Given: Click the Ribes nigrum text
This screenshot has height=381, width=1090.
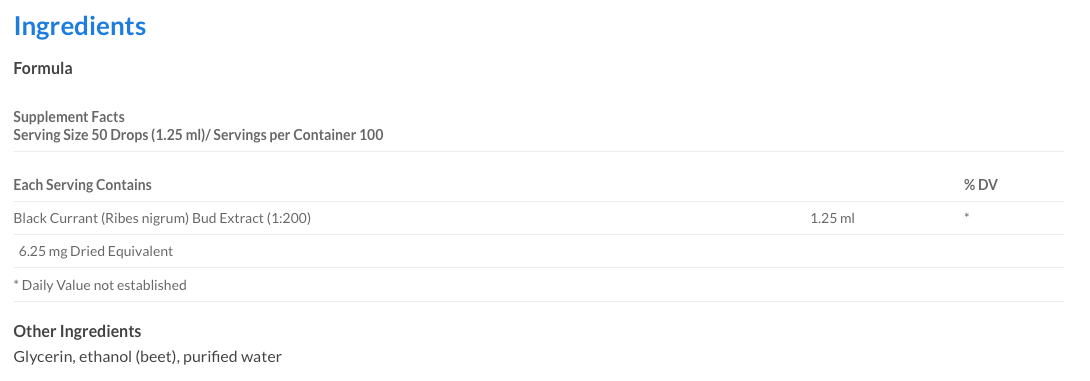Looking at the screenshot, I should tap(145, 218).
